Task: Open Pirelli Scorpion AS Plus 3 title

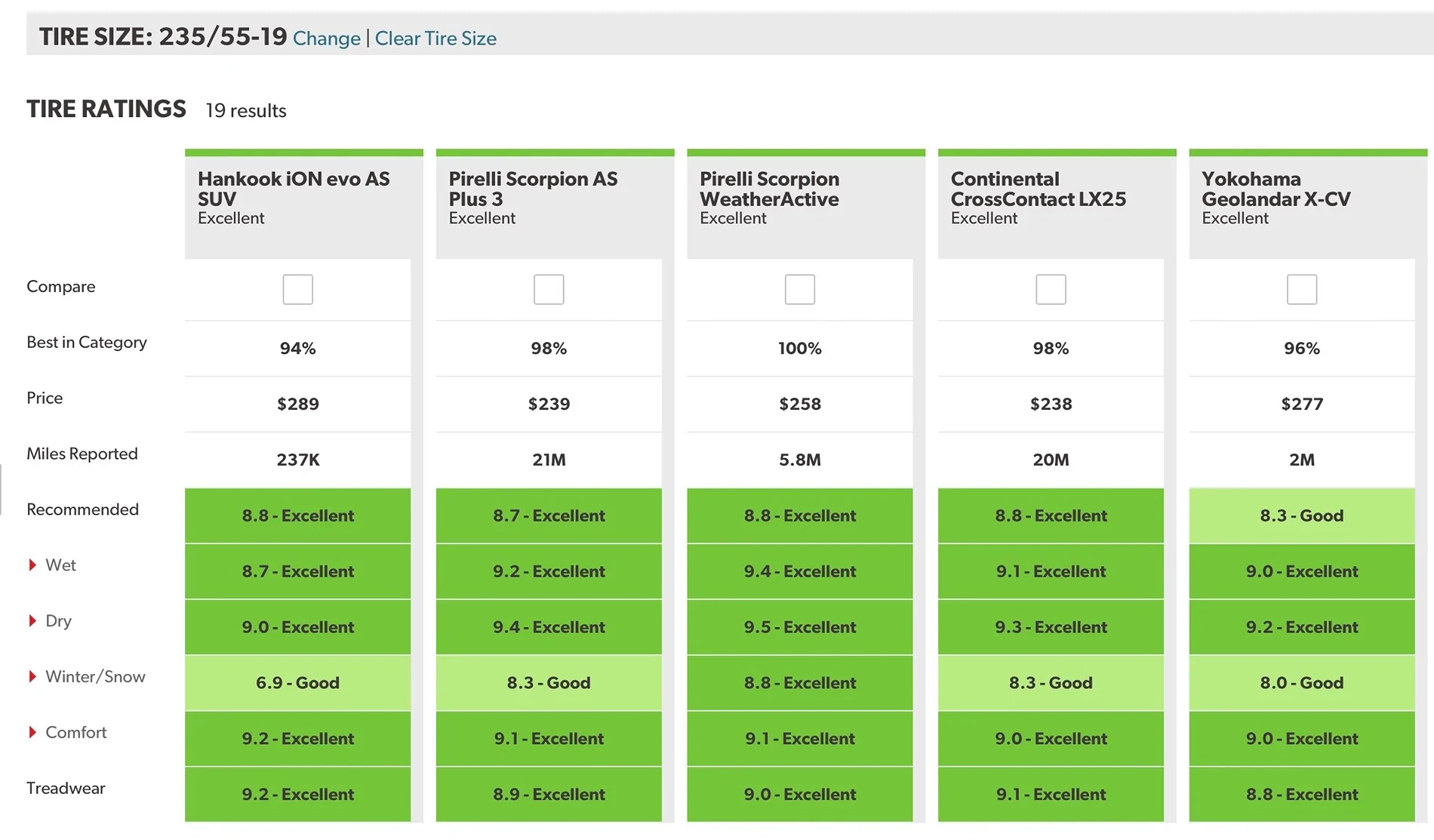Action: [533, 189]
